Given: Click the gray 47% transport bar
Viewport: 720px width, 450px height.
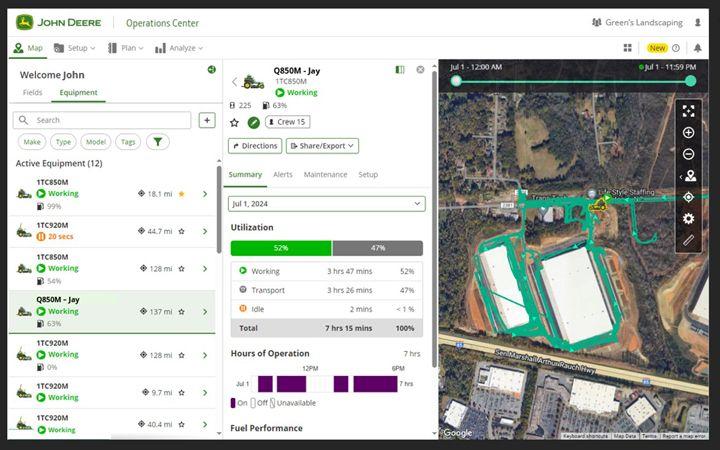Looking at the screenshot, I should tap(378, 248).
